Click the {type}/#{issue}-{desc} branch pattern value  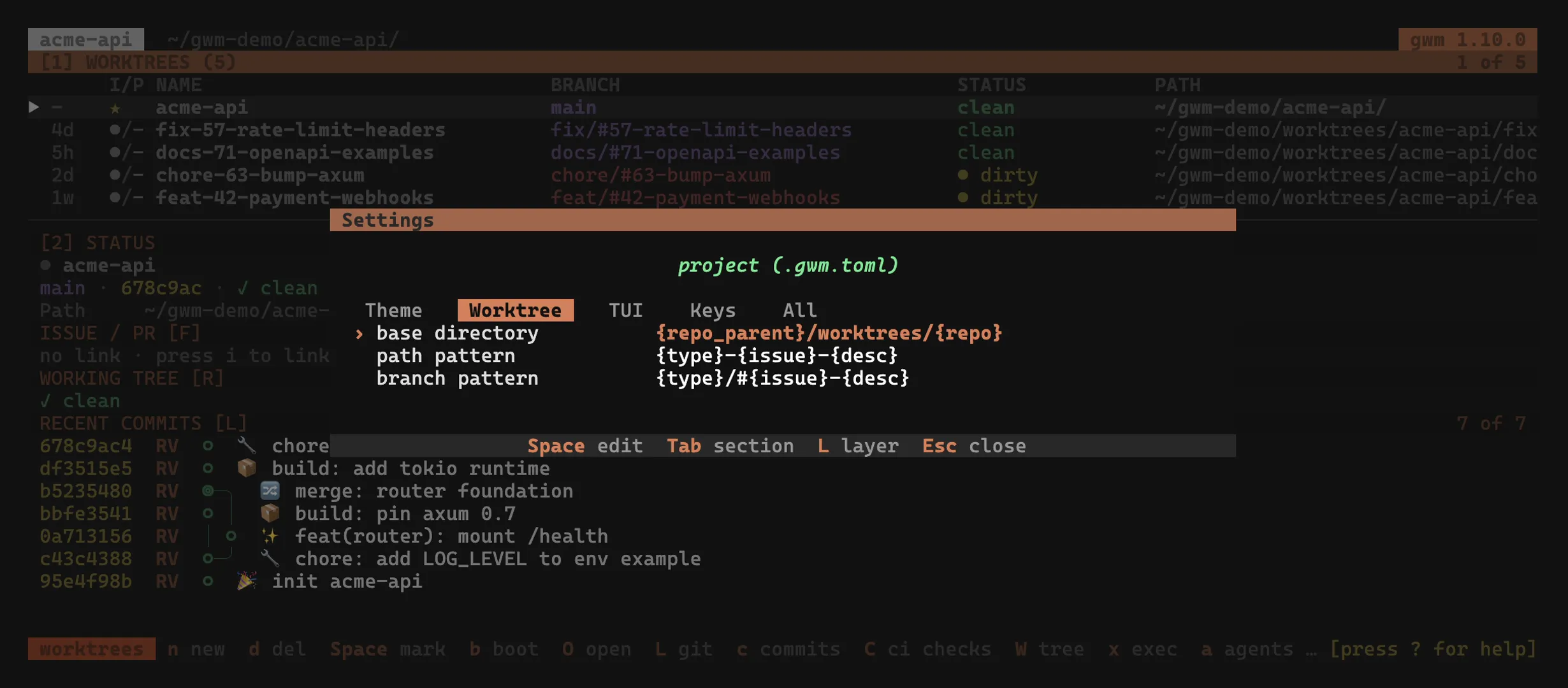click(x=782, y=378)
